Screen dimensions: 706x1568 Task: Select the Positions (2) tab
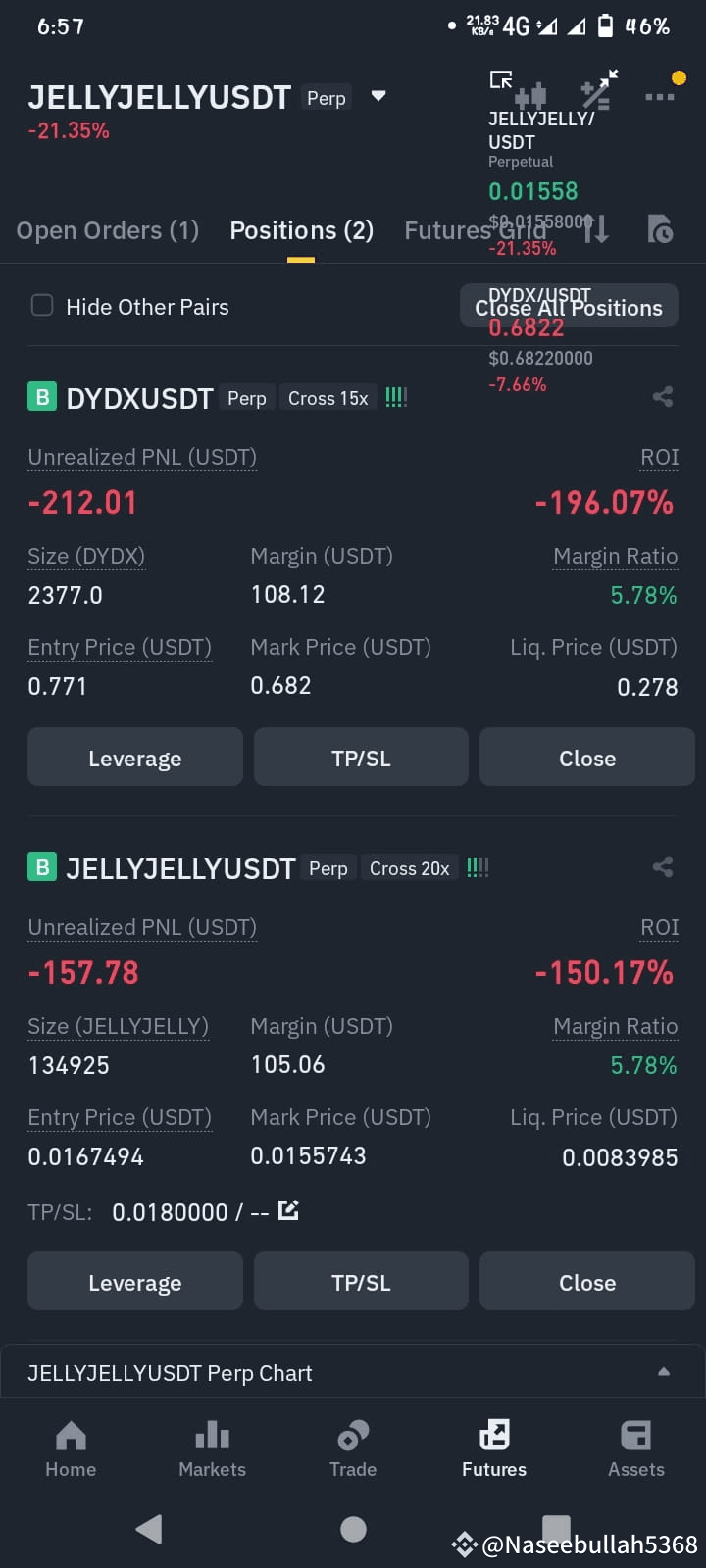(302, 230)
